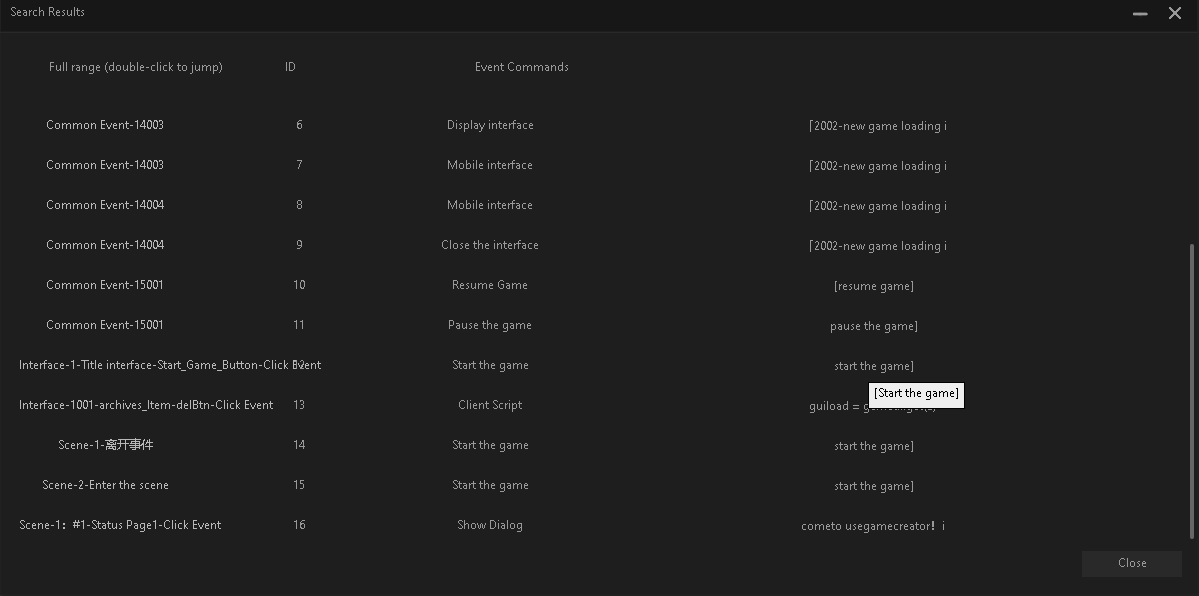The height and width of the screenshot is (596, 1199).
Task: Select the Client Script event command
Action: tap(489, 405)
